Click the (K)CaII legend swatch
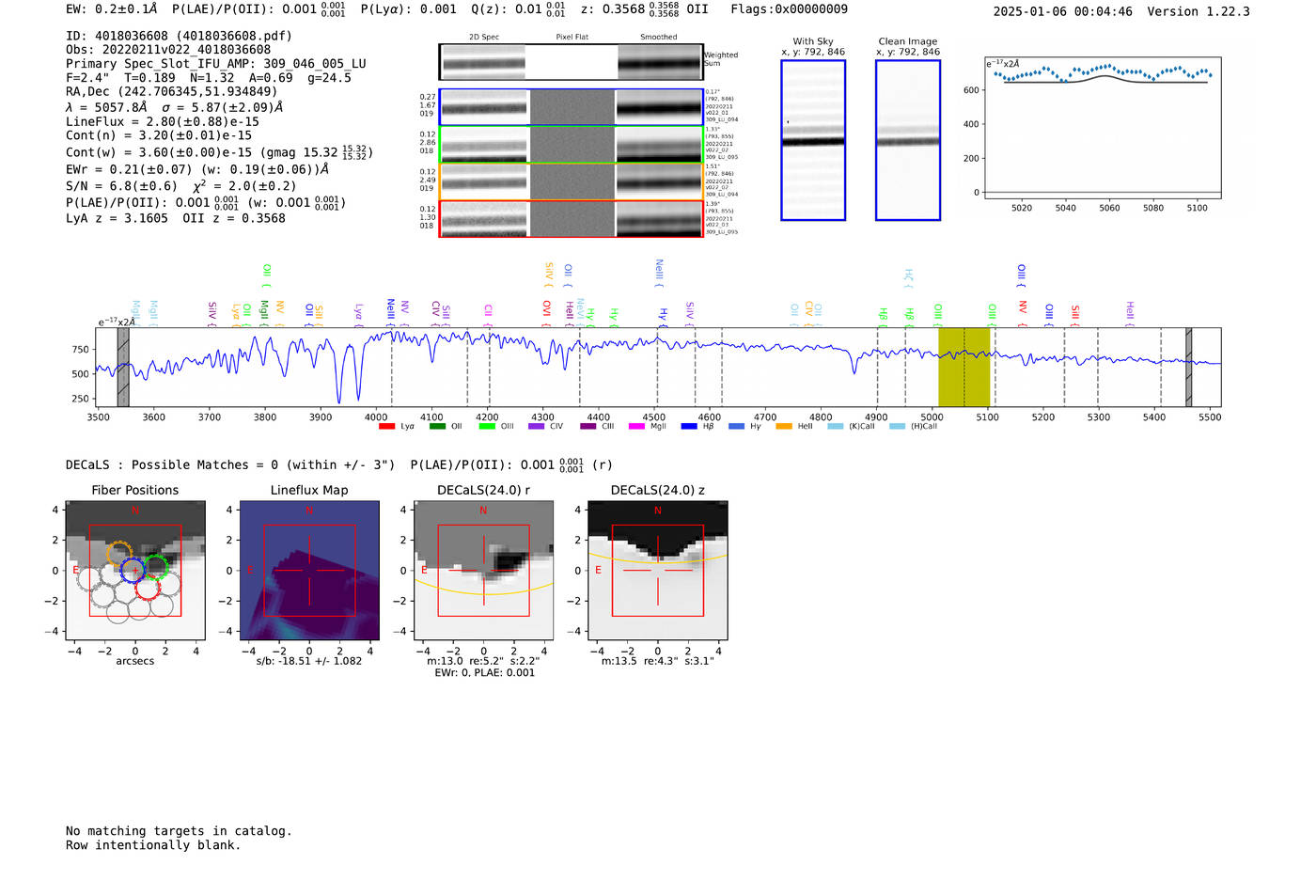 pos(836,427)
